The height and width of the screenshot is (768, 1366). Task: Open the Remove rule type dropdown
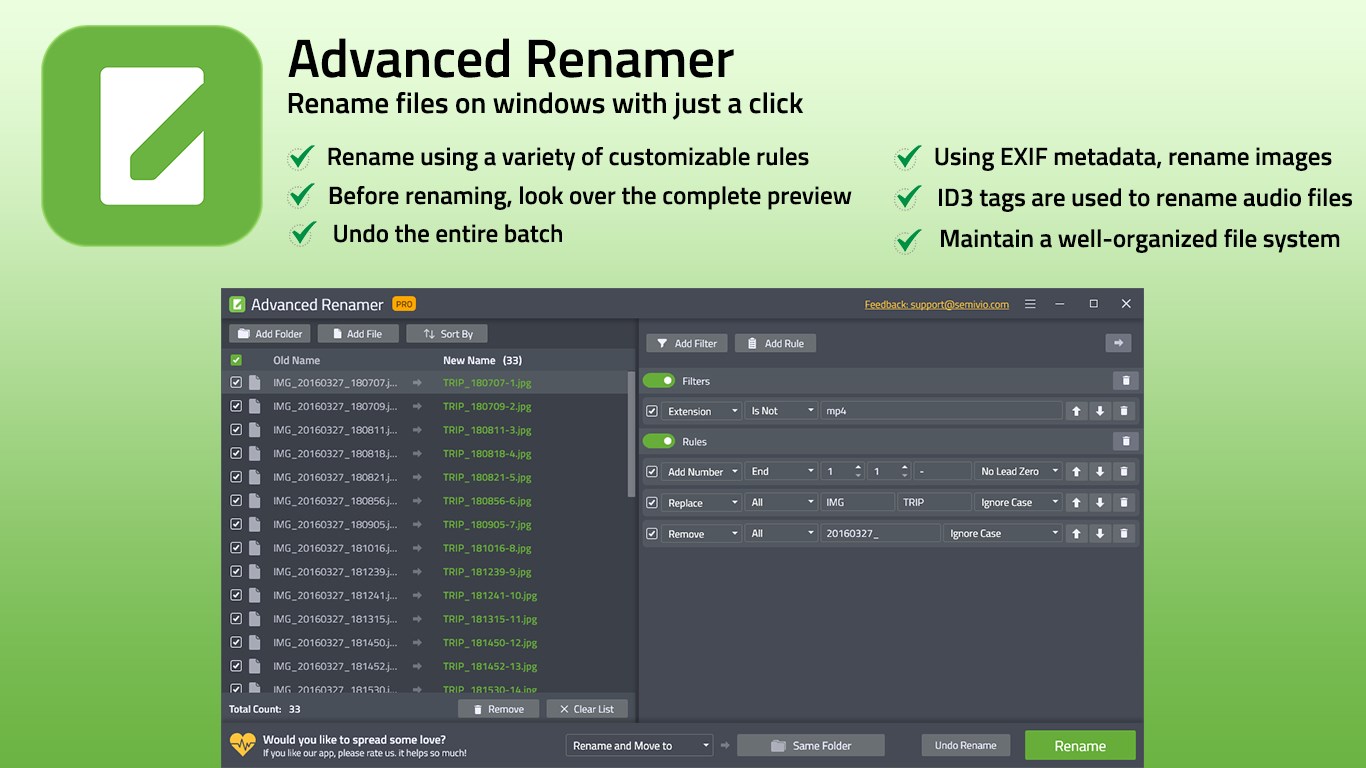coord(702,533)
